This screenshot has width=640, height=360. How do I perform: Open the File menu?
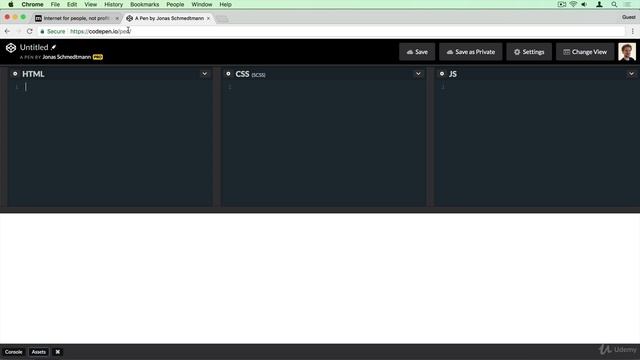pyautogui.click(x=55, y=4)
